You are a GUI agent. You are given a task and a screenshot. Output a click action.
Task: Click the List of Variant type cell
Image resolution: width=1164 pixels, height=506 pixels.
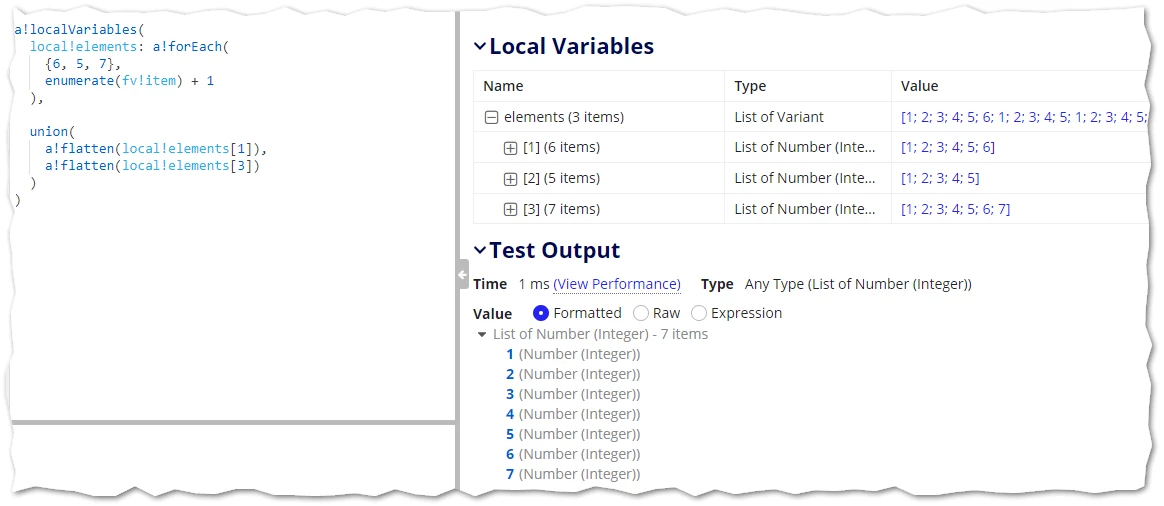[779, 117]
